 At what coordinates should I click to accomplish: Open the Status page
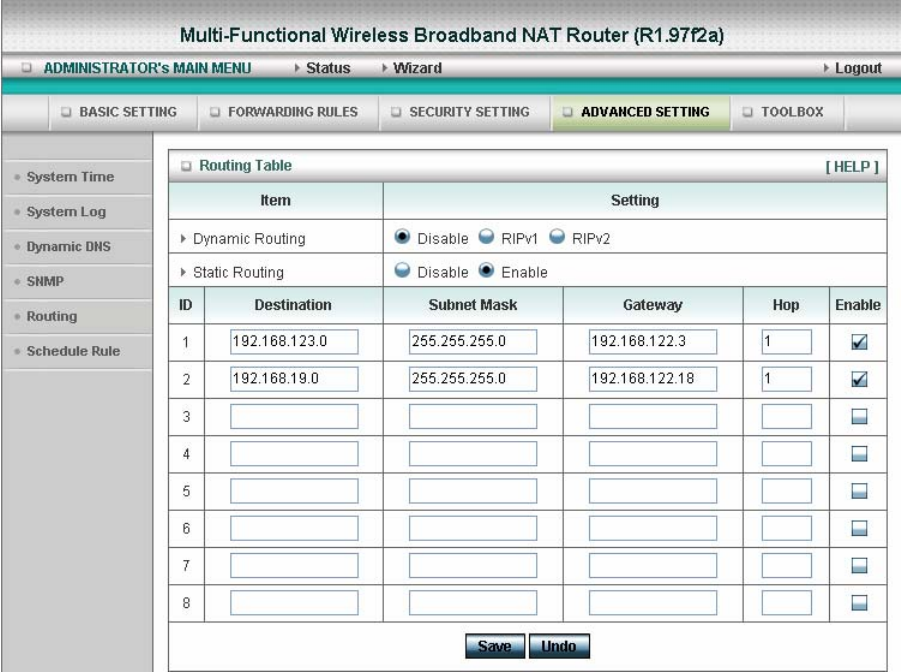[x=328, y=68]
